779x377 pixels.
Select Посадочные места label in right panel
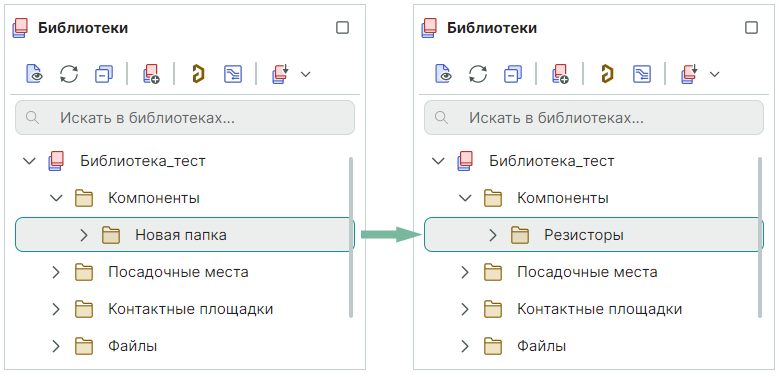(x=587, y=272)
